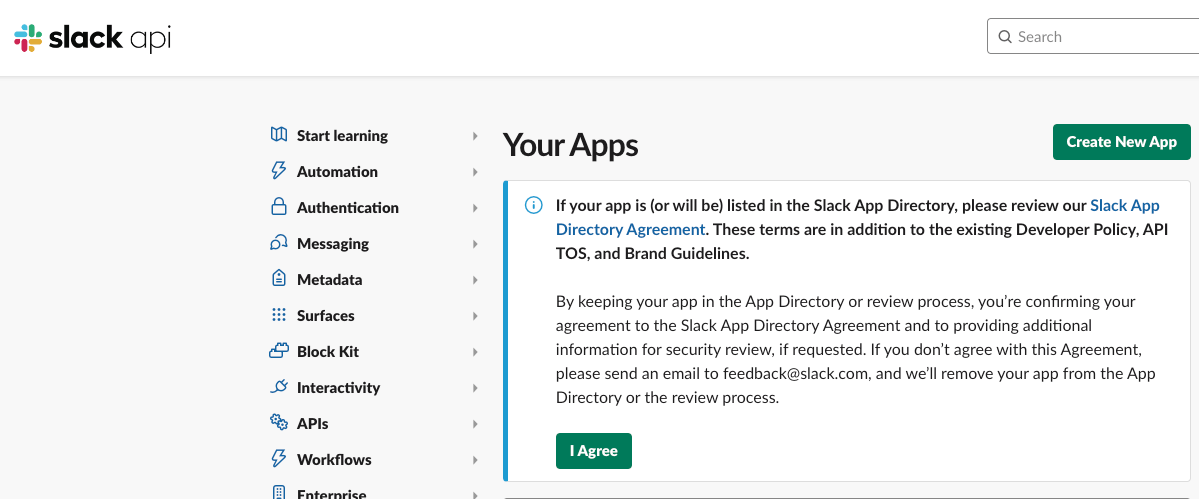This screenshot has height=499, width=1199.
Task: Open the Enterprise menu item
Action: point(332,494)
